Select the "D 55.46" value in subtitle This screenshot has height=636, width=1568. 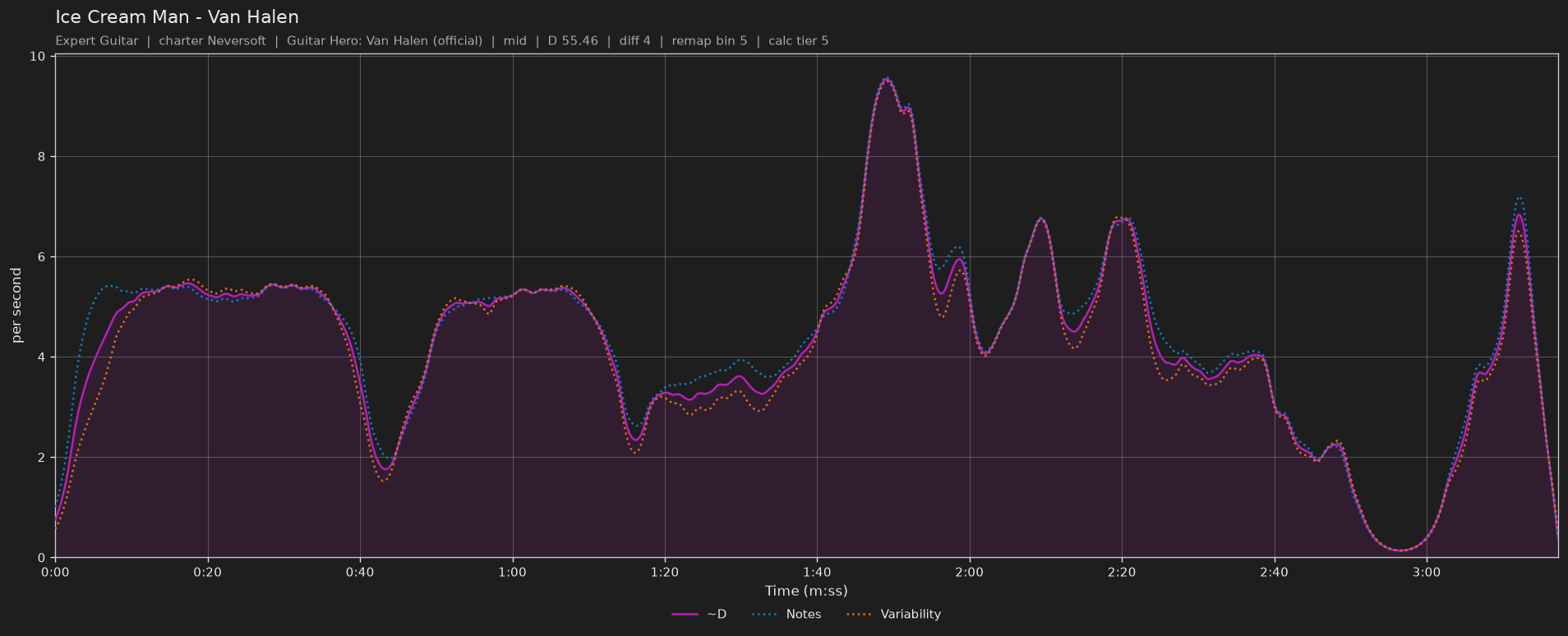coord(573,41)
